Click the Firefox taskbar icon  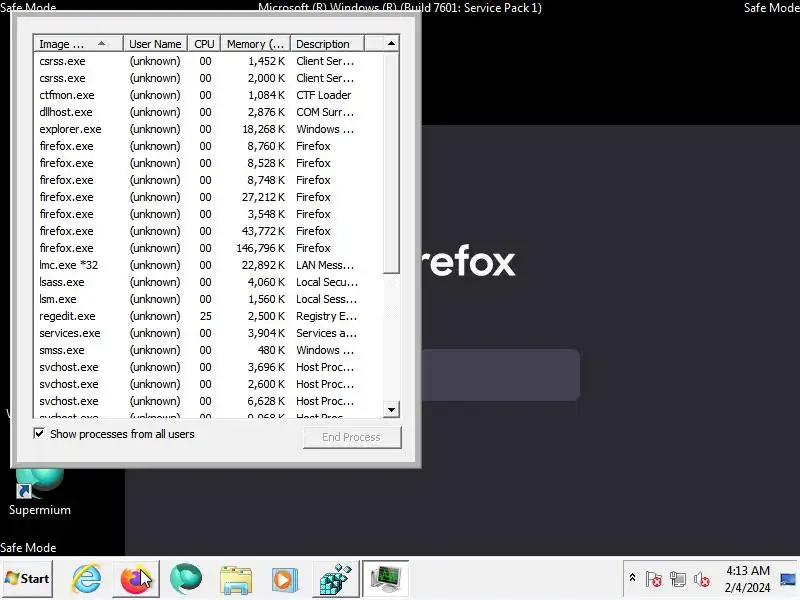[x=136, y=579]
